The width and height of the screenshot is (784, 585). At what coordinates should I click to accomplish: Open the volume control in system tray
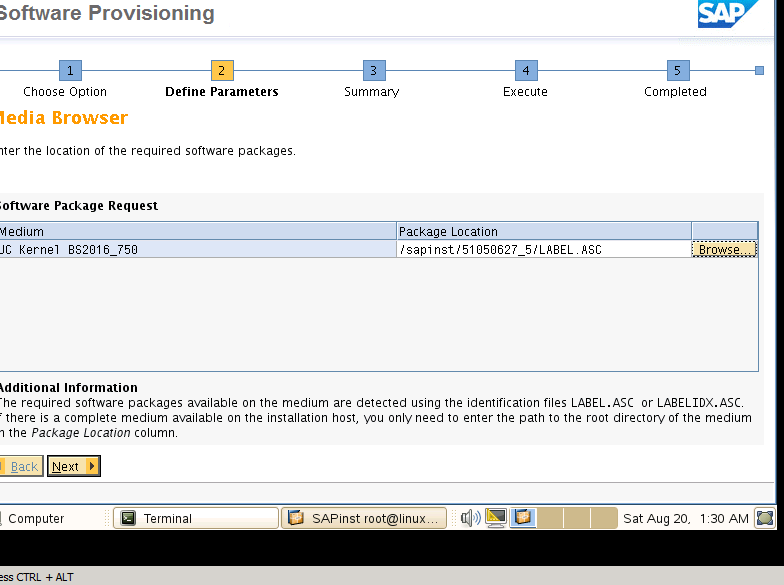470,518
